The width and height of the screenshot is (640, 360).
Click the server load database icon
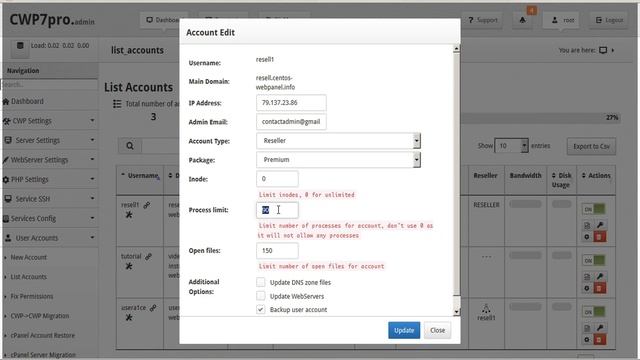coord(20,45)
